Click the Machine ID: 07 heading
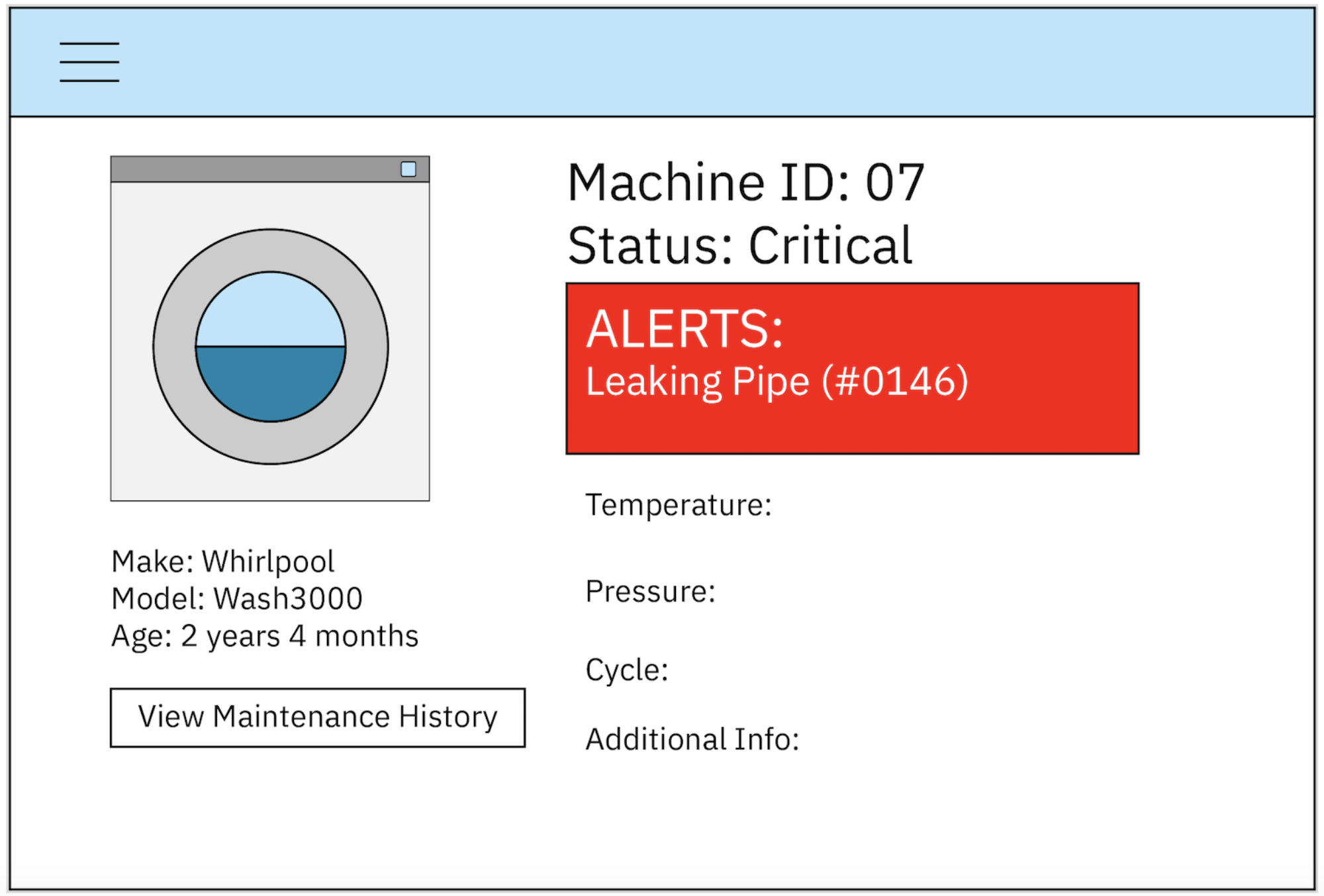 click(745, 183)
